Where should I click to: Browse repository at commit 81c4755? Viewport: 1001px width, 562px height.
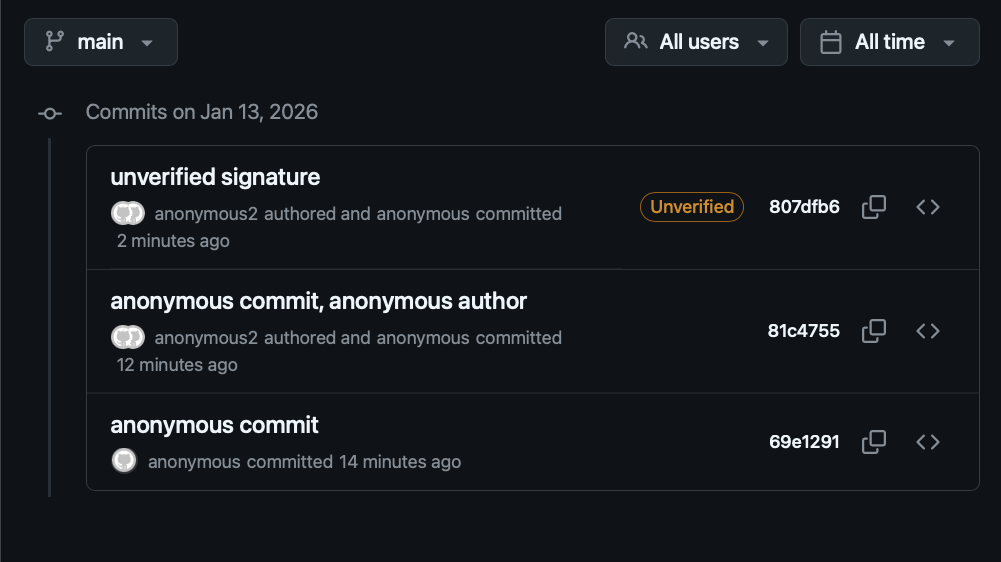[928, 331]
